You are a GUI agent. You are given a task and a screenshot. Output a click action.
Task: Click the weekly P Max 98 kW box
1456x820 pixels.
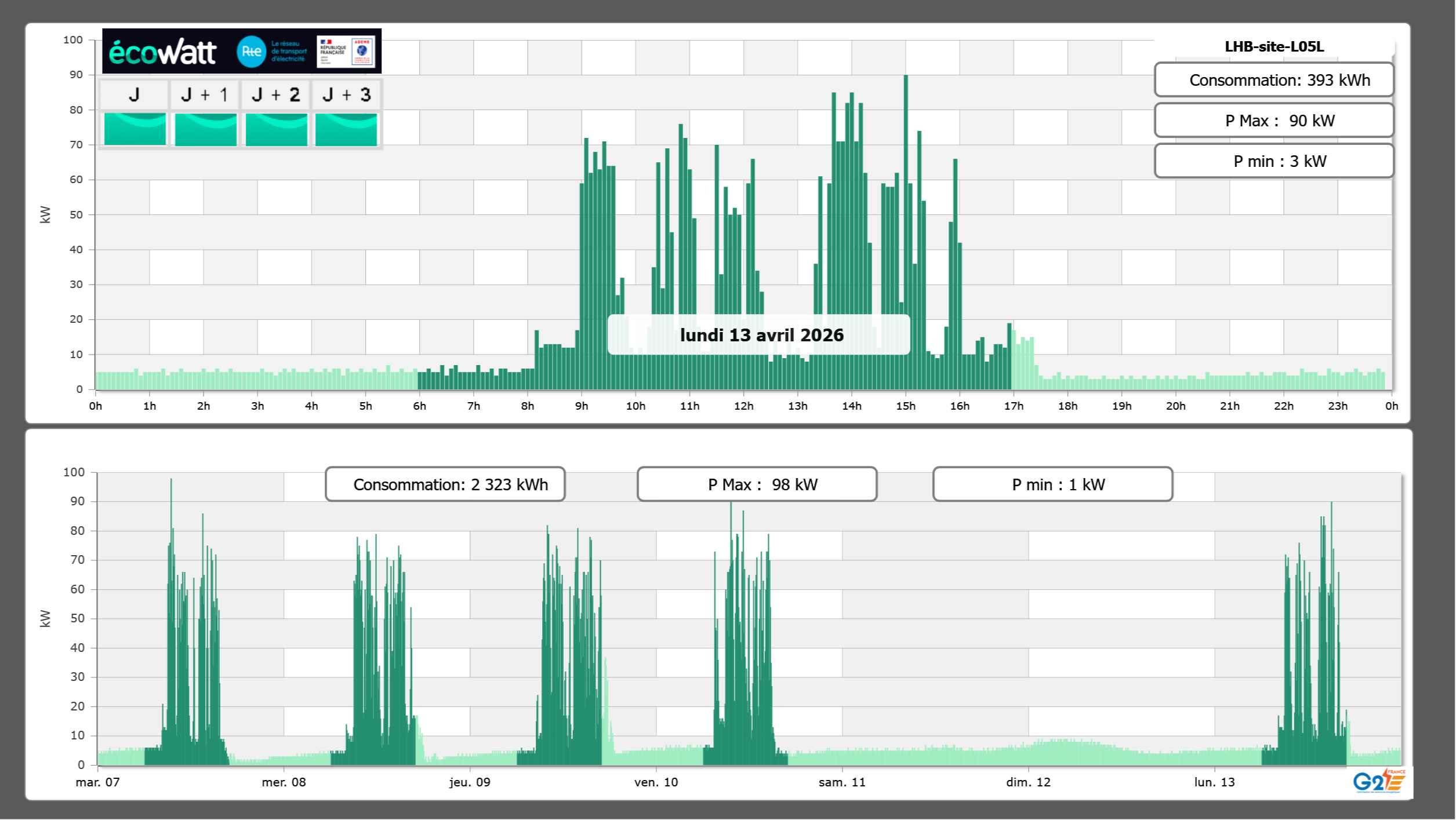tap(757, 484)
